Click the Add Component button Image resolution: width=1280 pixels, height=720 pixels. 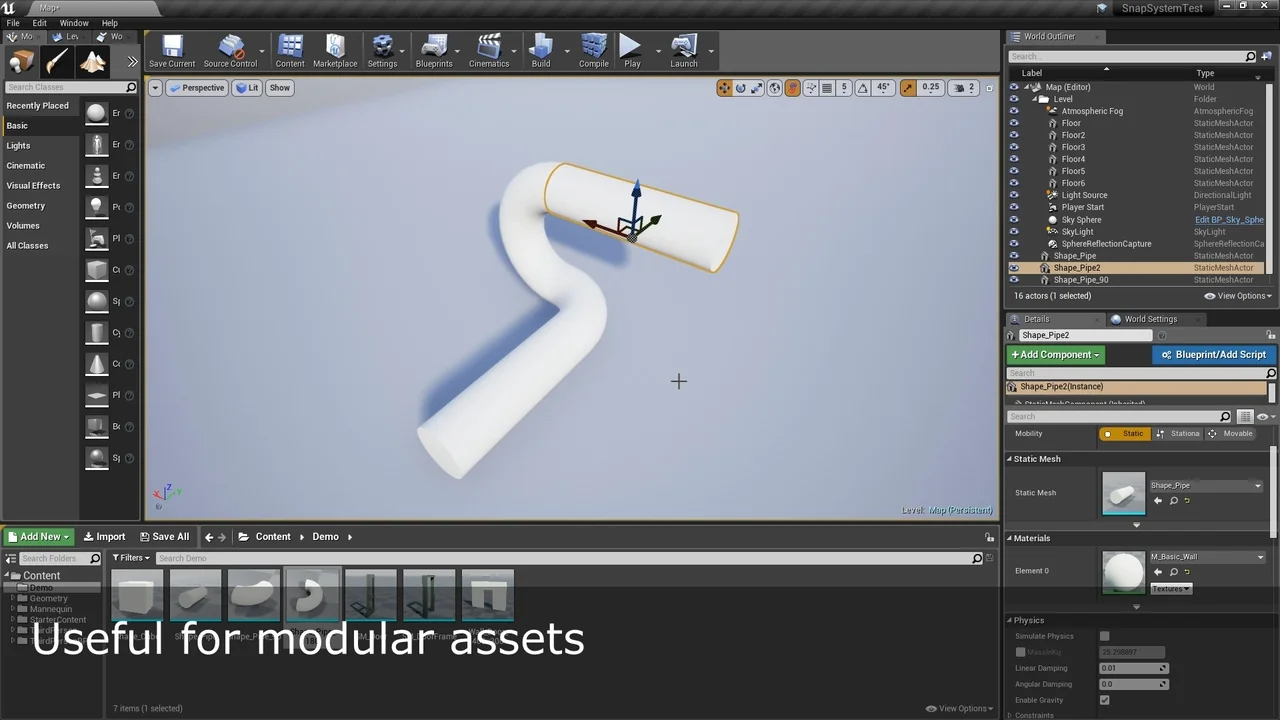click(x=1055, y=355)
